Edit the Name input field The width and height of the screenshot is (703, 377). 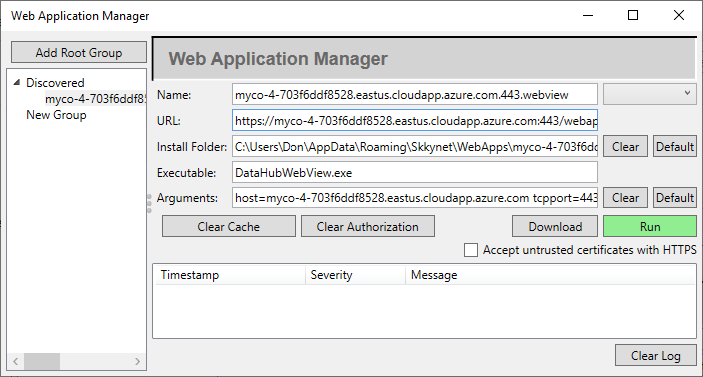coord(415,95)
